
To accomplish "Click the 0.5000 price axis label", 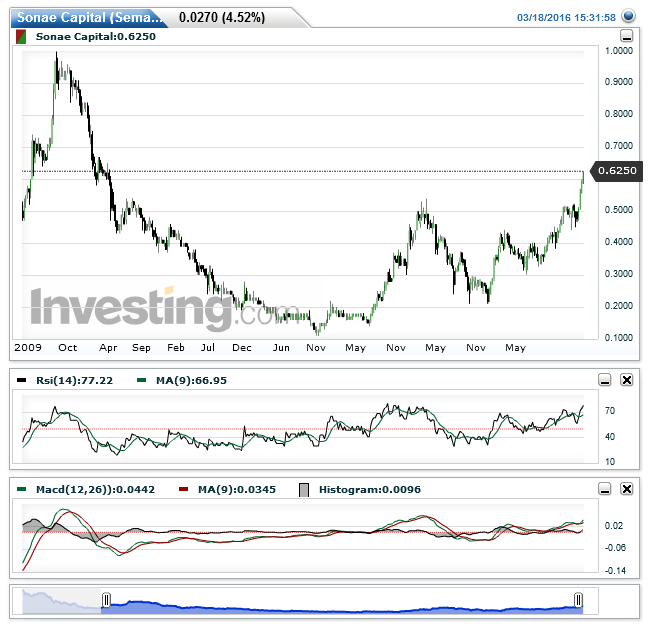I will (618, 209).
